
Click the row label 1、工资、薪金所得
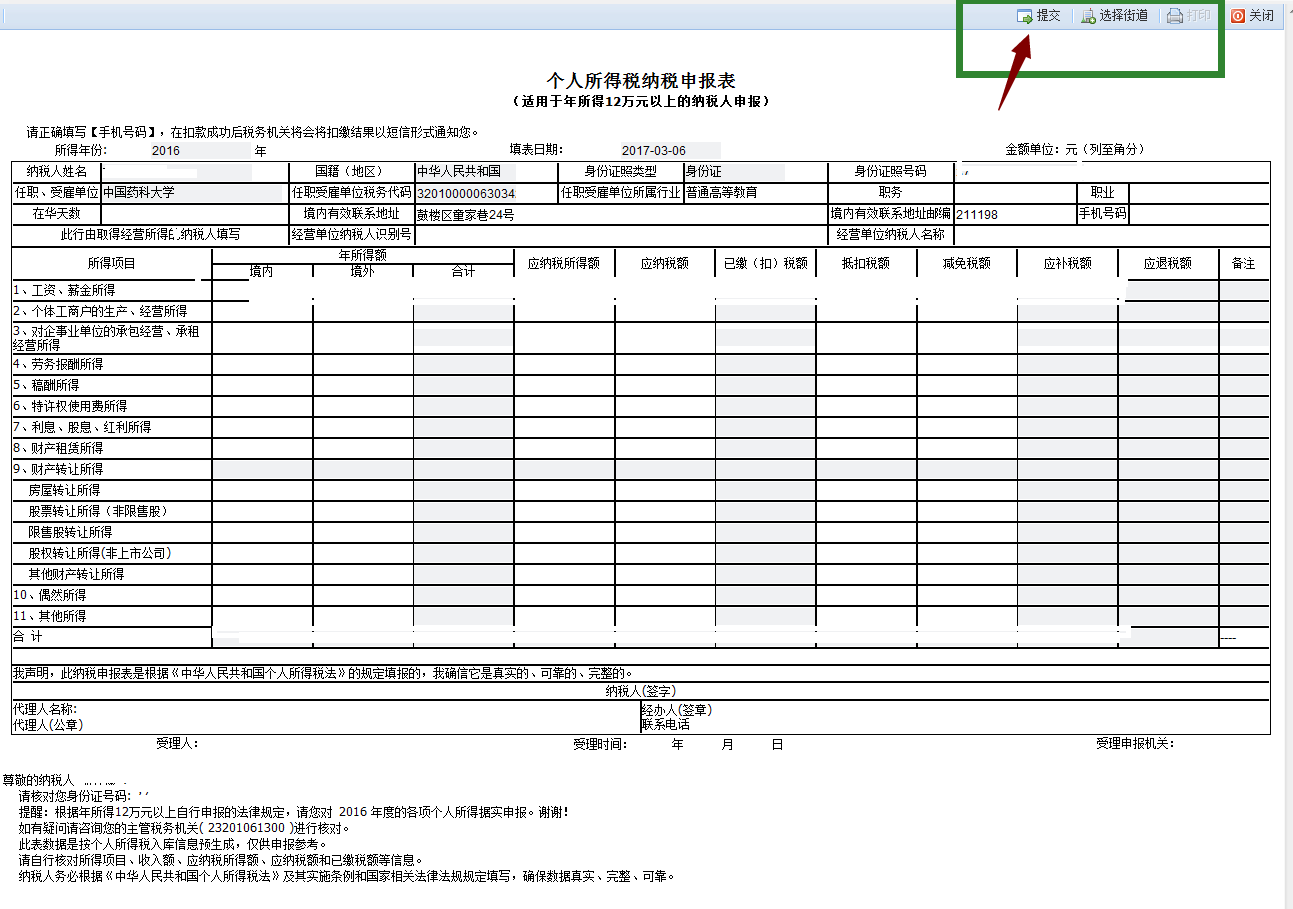click(x=64, y=290)
